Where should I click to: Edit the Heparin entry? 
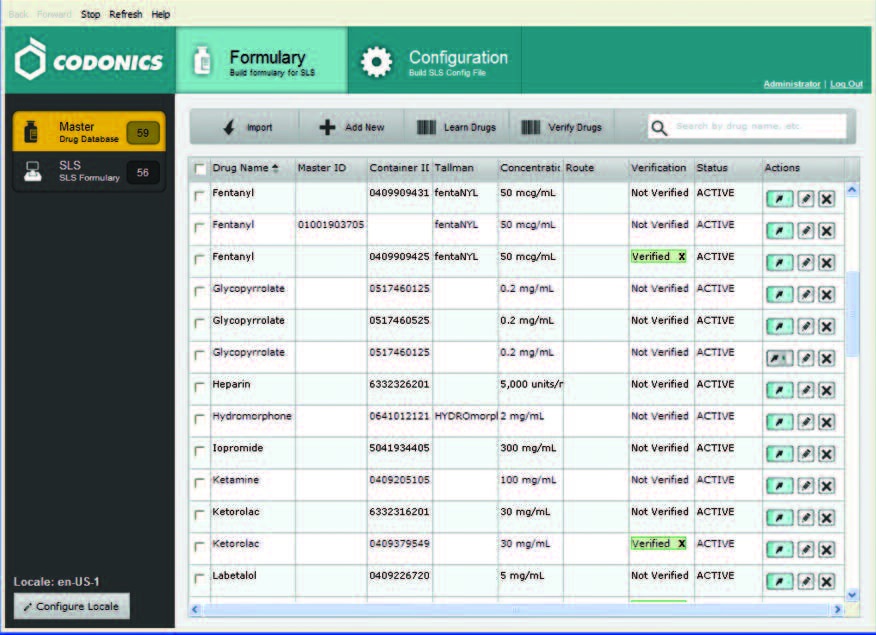805,389
